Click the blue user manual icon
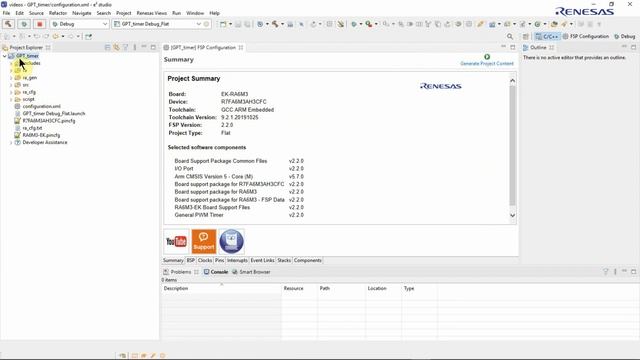 tap(231, 242)
